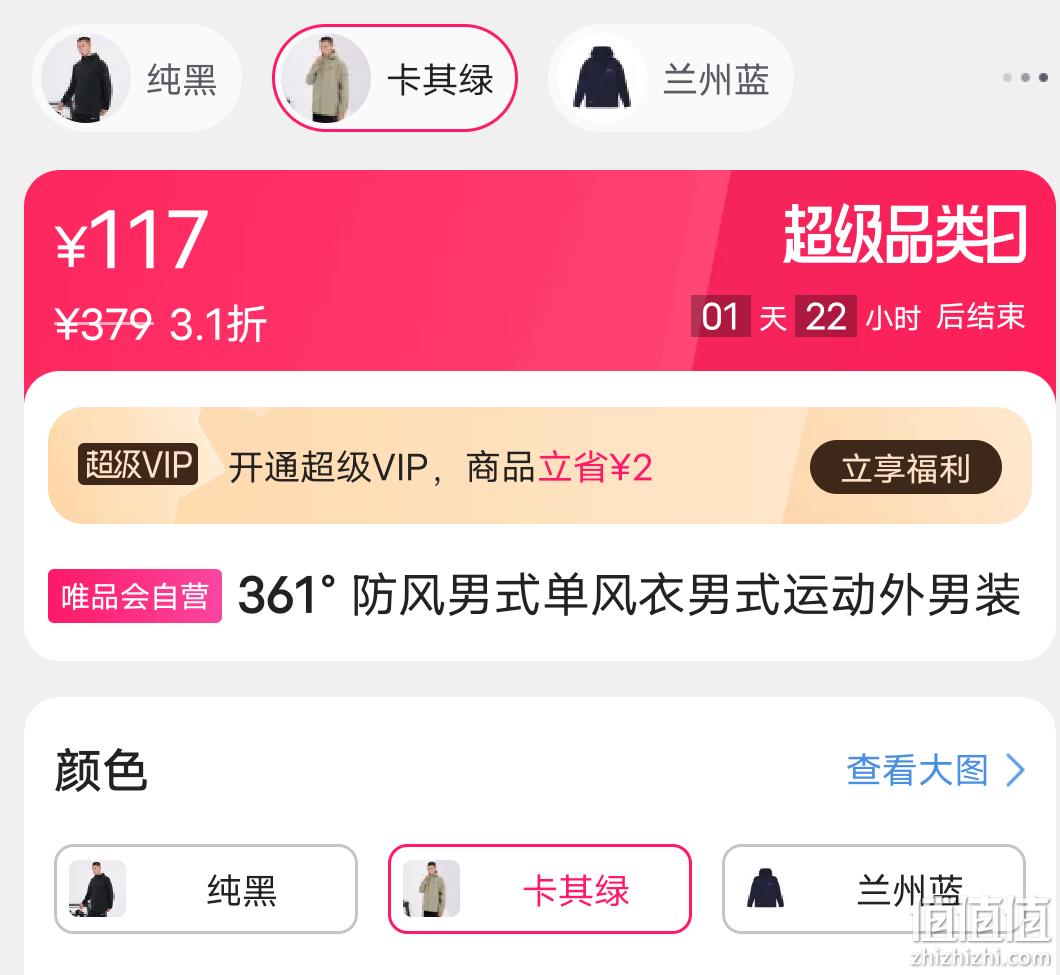Open the 361° product title
The image size is (1060, 975).
point(629,595)
